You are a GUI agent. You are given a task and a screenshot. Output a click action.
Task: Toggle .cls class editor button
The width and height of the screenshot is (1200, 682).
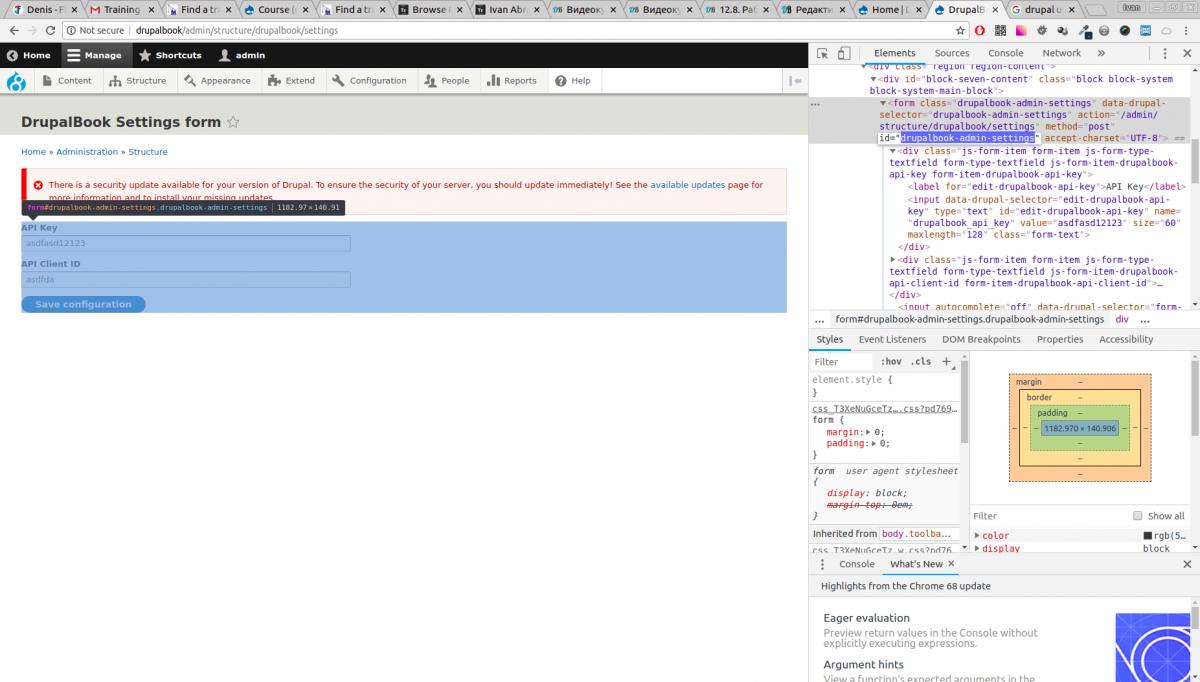point(921,362)
